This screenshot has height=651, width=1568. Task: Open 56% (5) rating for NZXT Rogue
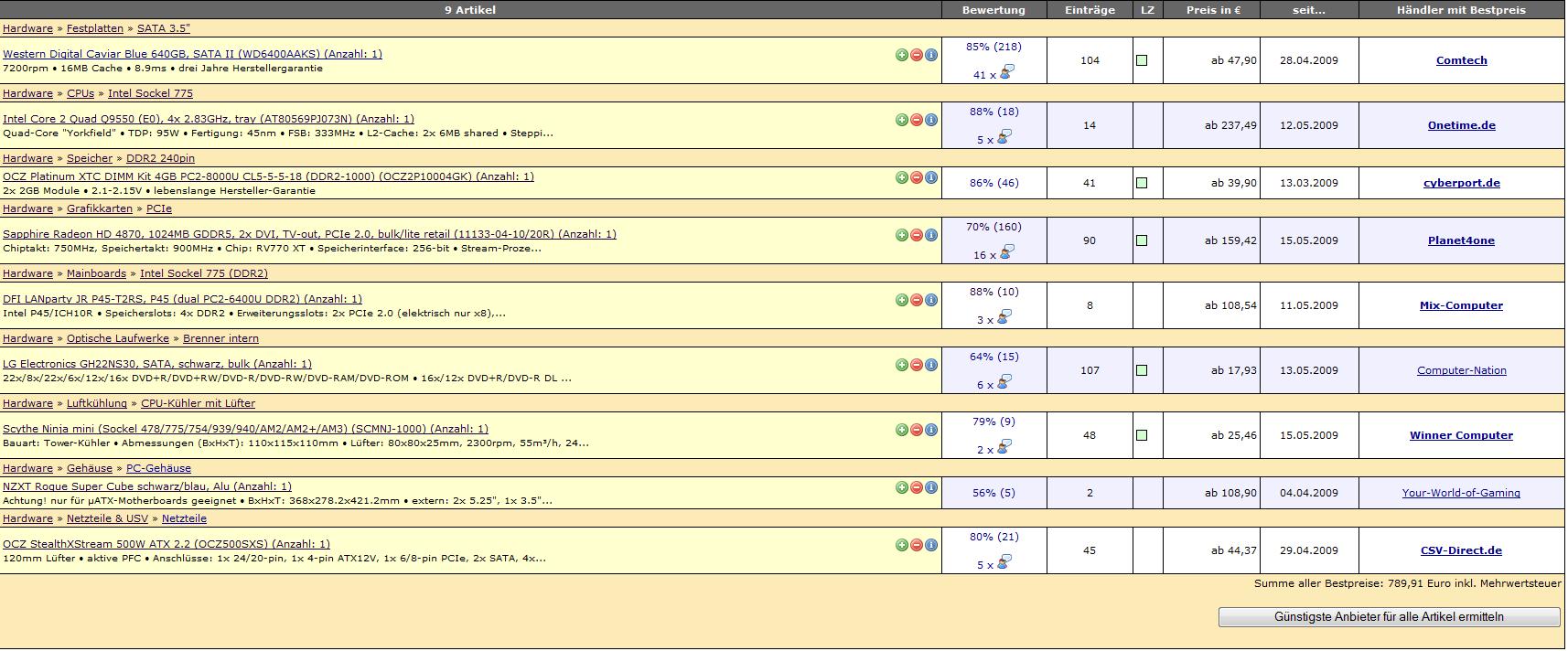(993, 493)
